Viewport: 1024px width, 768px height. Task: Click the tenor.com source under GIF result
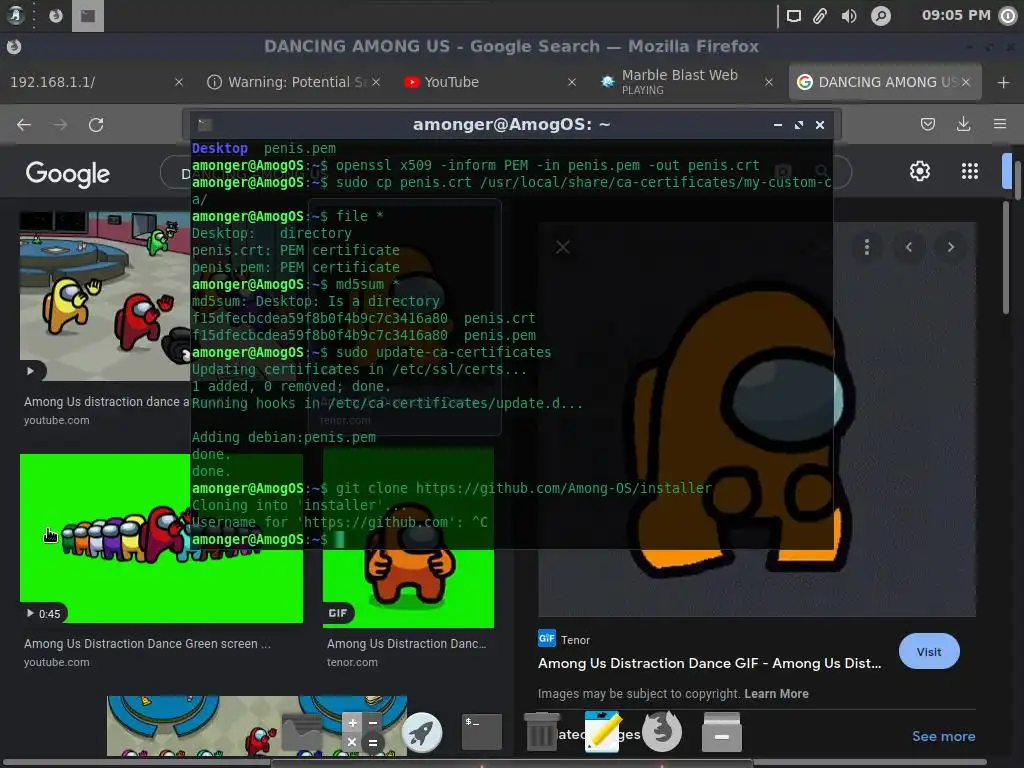352,662
